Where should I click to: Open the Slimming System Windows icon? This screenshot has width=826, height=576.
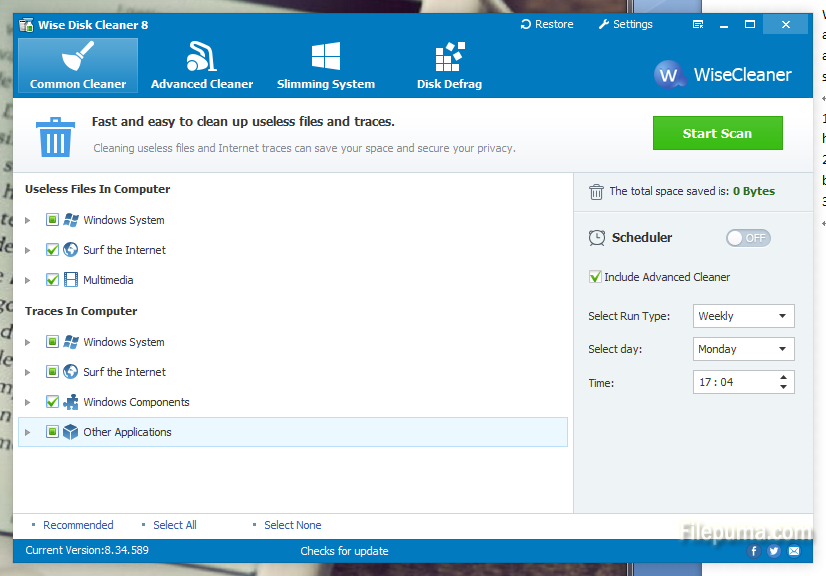pos(325,57)
